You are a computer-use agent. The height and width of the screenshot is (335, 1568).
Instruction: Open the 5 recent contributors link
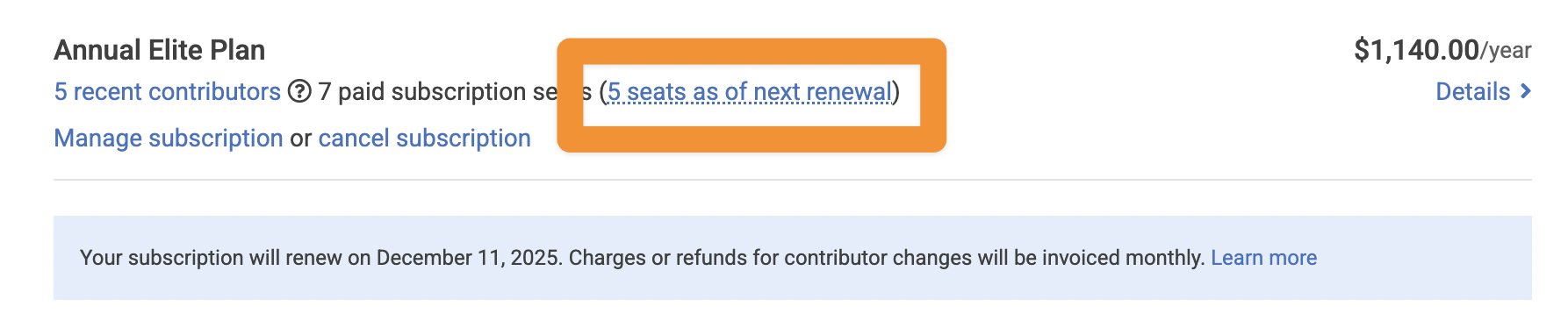click(168, 91)
